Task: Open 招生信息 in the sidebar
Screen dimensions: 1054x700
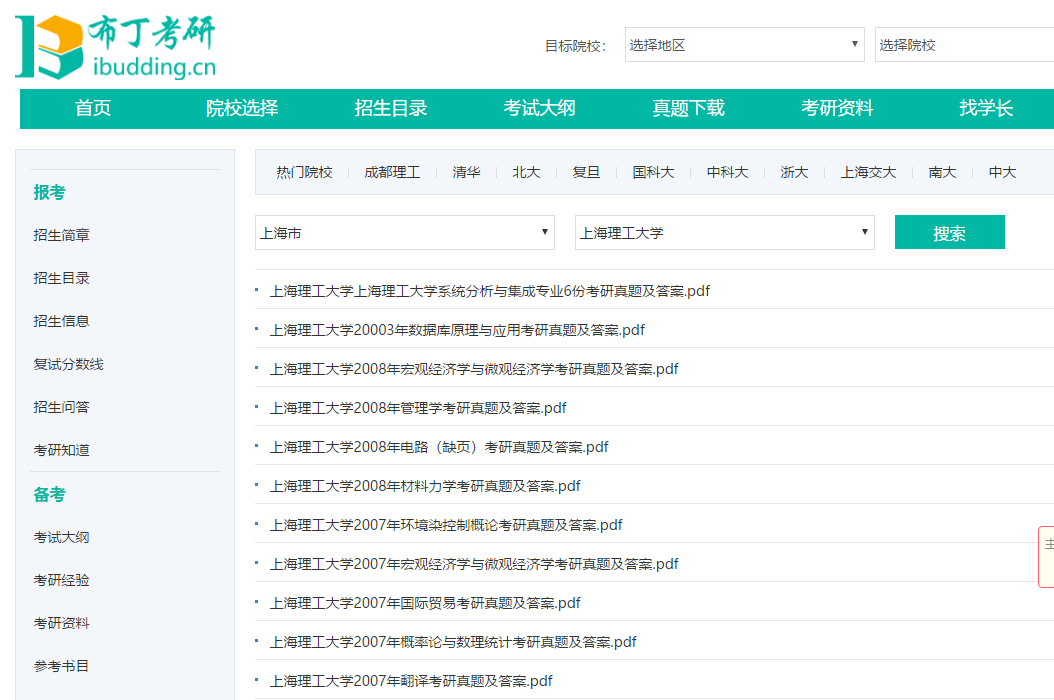Action: (x=62, y=321)
